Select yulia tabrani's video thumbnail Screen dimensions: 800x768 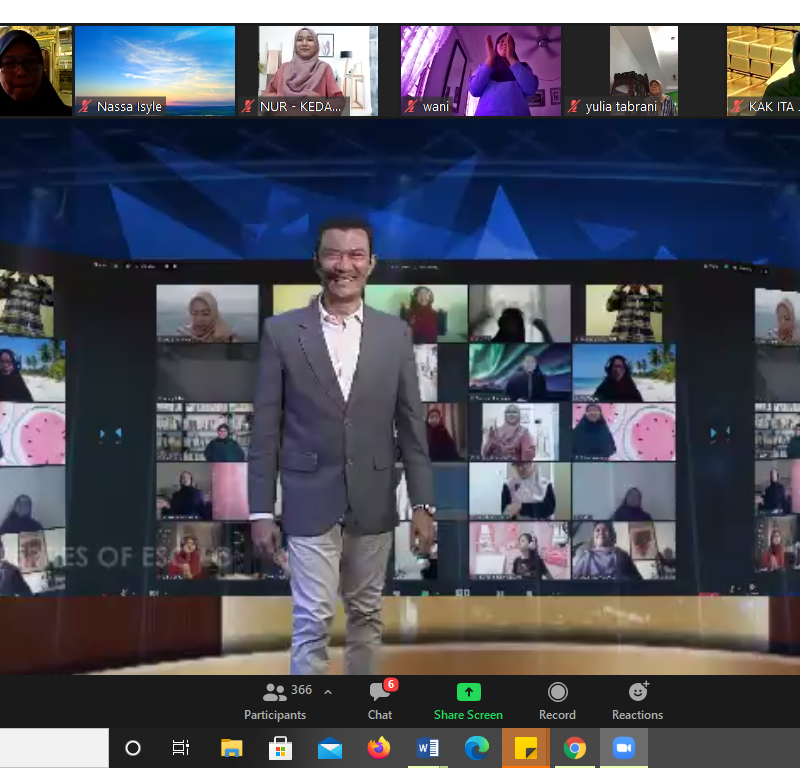[x=643, y=70]
